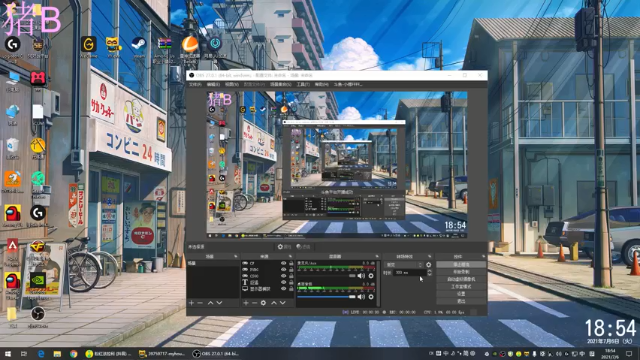
Task: Open the yellow WeGame desktop icon
Action: point(89,44)
